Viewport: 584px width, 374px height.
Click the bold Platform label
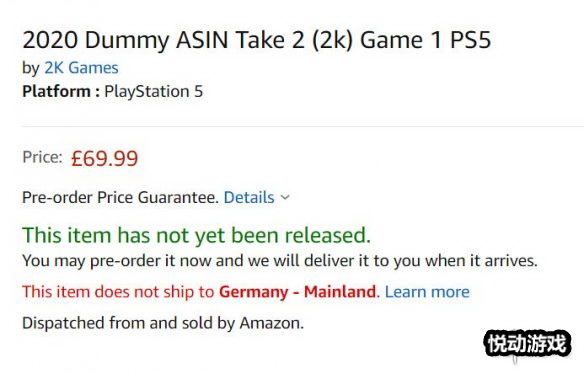61,92
